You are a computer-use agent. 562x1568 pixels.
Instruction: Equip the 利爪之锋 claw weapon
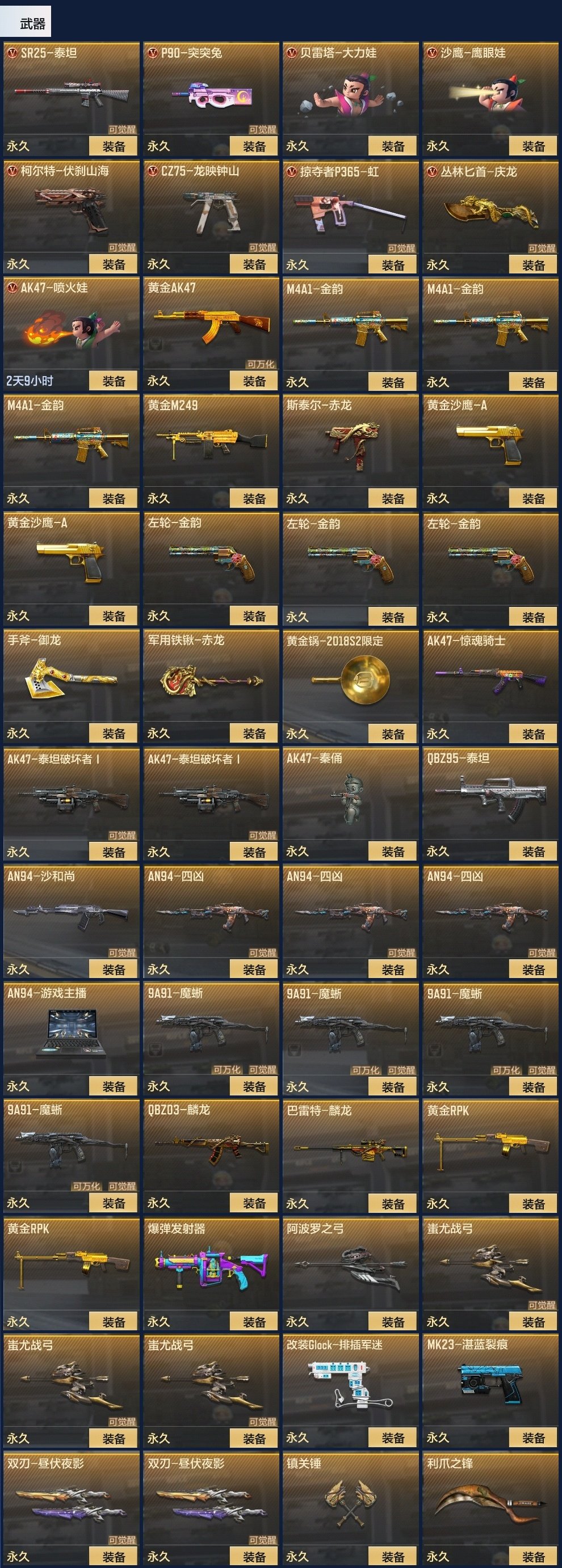[533, 1556]
